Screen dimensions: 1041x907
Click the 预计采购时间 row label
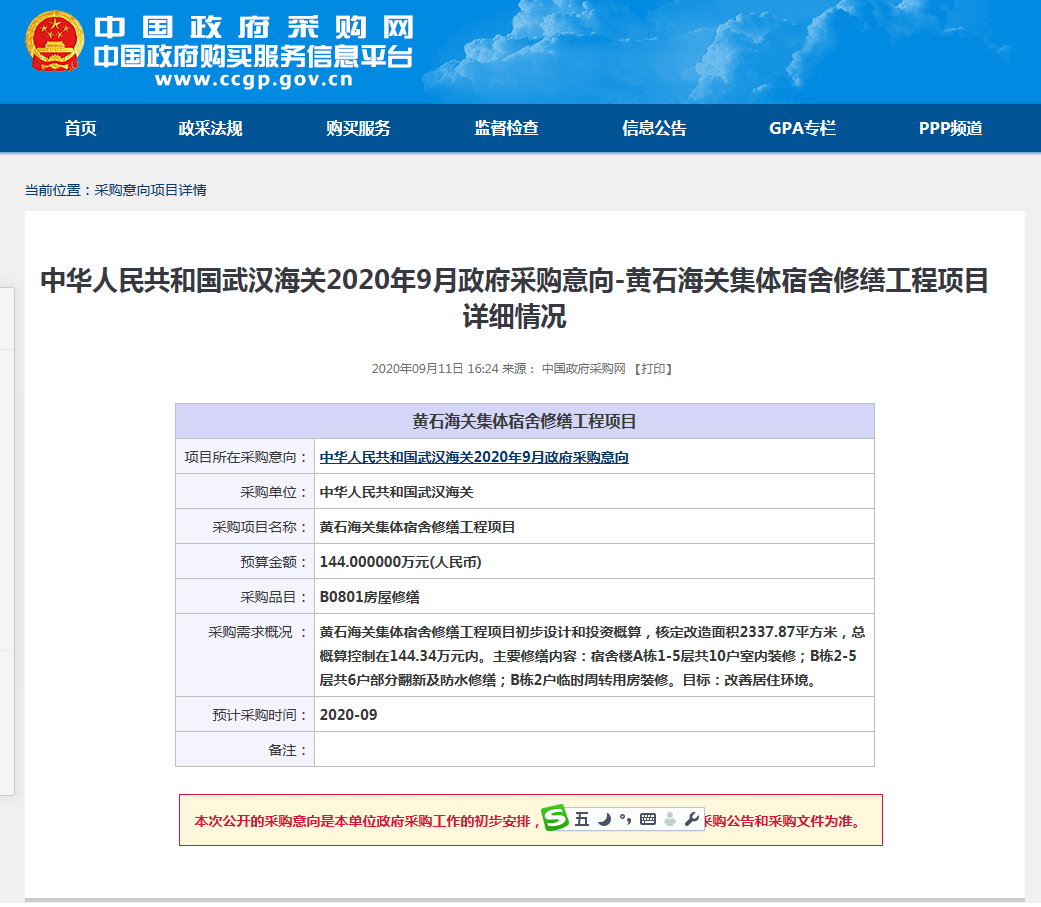[260, 715]
